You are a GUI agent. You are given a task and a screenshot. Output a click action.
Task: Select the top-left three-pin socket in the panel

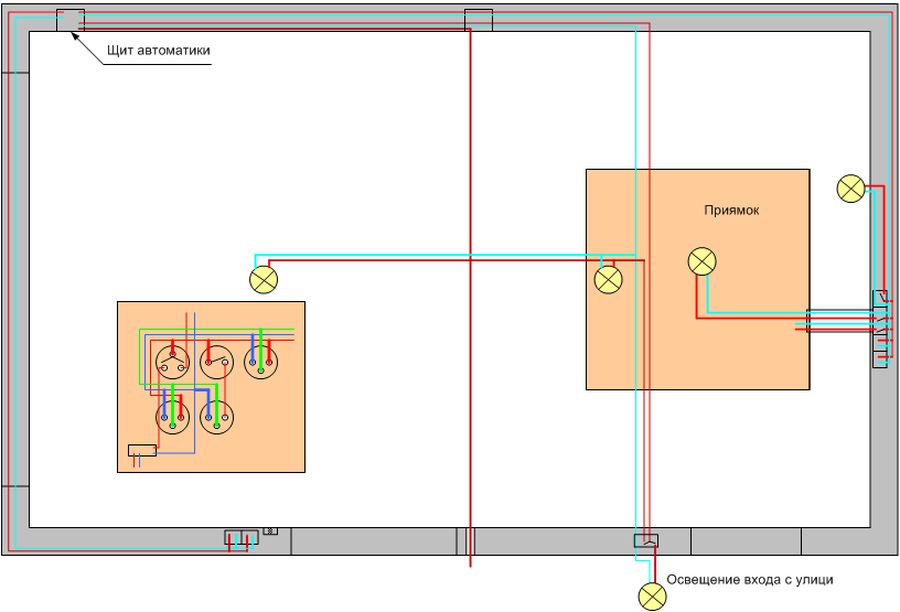coord(171,361)
